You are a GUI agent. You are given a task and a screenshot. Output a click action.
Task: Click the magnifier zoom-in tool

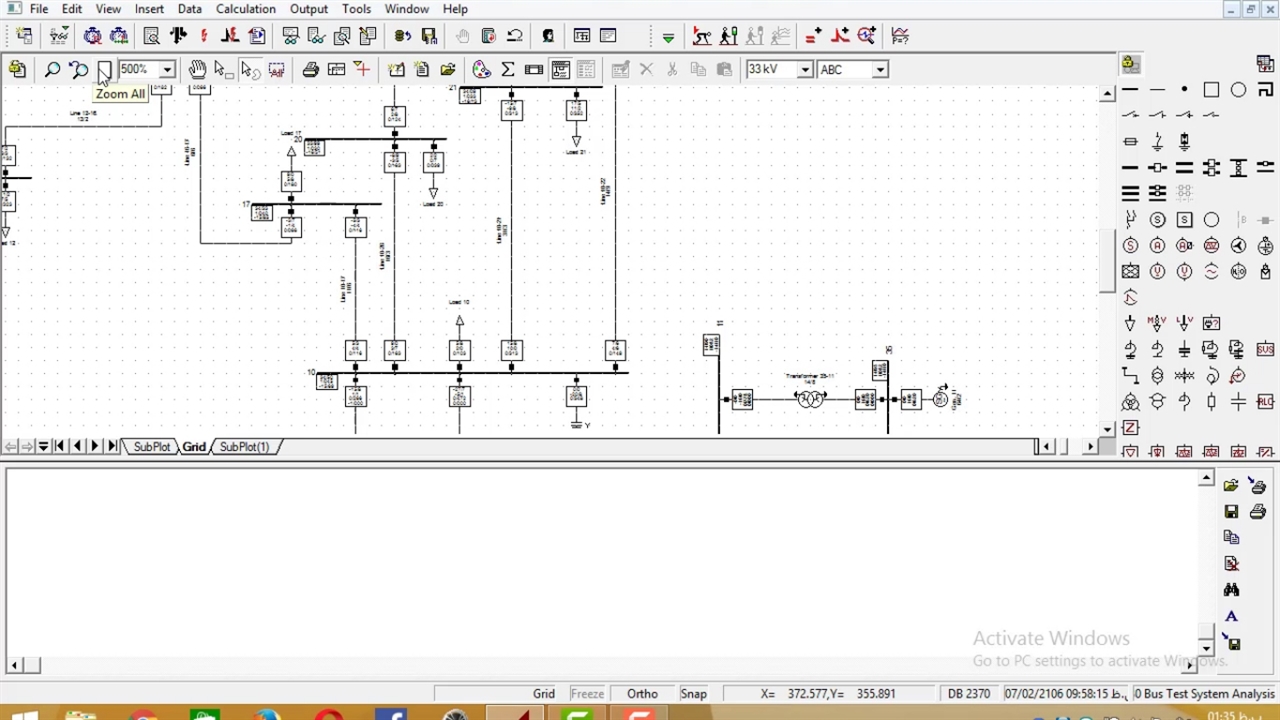point(52,70)
